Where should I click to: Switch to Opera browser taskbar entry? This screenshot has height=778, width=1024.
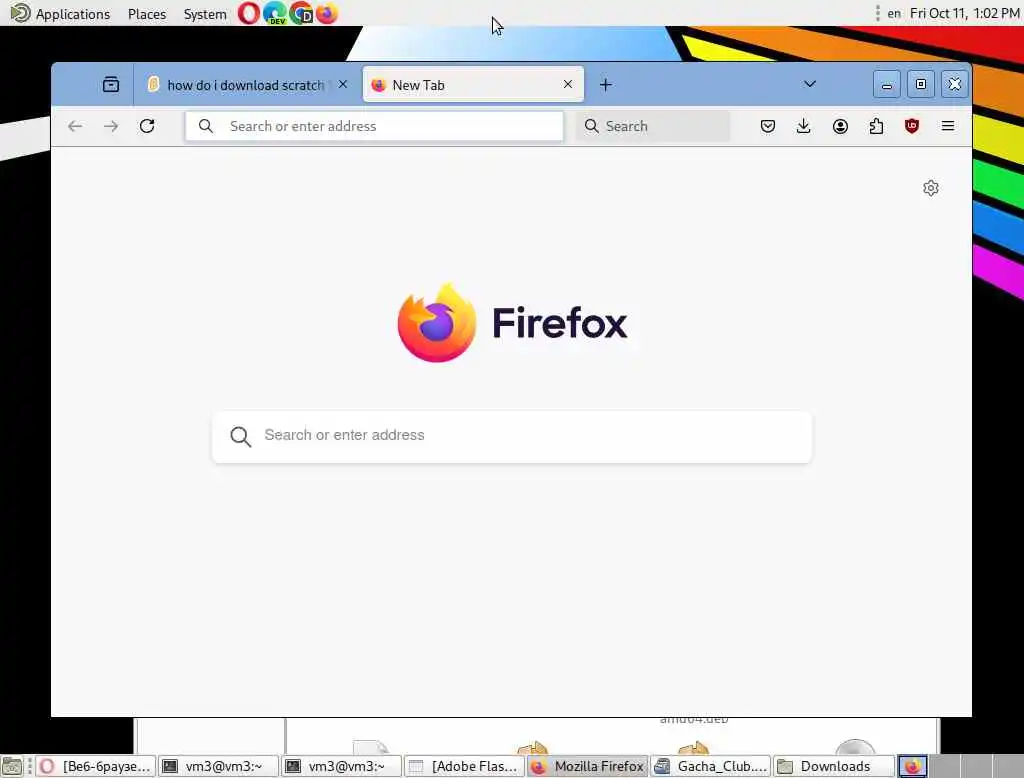point(96,766)
